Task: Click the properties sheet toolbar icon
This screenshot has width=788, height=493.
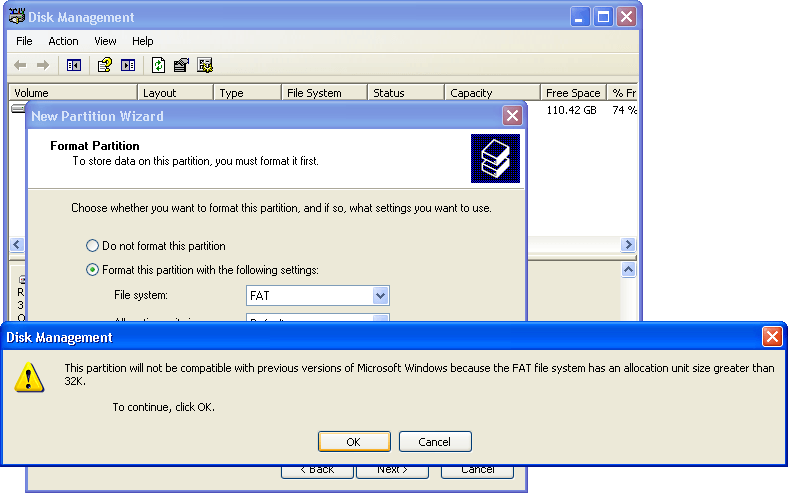Action: (x=181, y=65)
